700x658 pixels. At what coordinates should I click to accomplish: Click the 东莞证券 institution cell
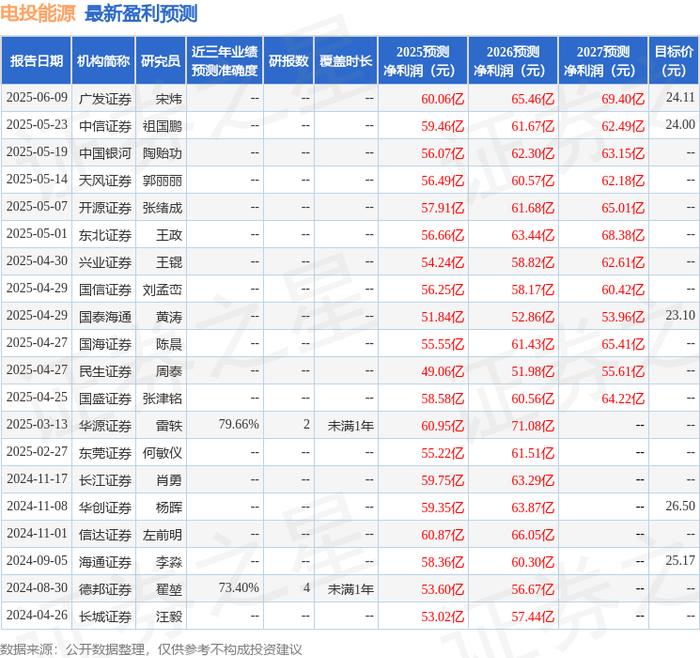[x=105, y=453]
